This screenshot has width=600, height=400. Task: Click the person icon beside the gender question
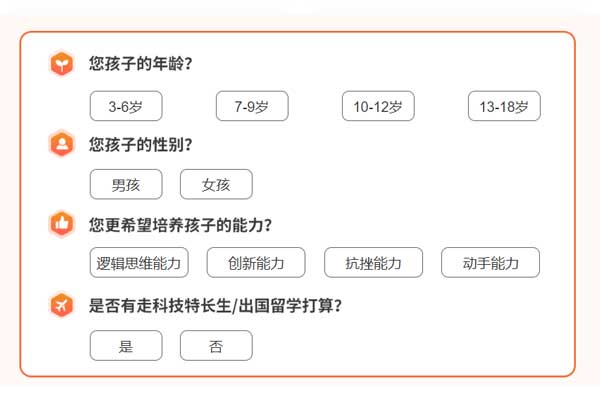pos(62,144)
